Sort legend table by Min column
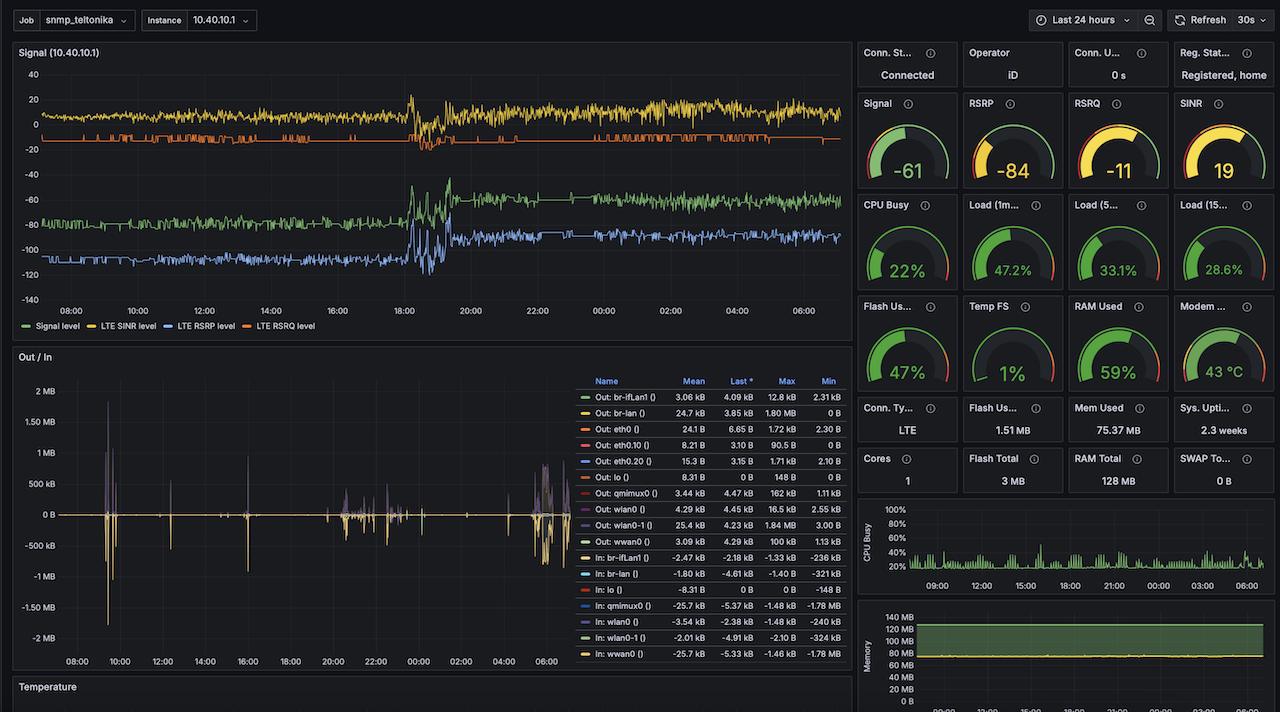1280x712 pixels. (829, 381)
